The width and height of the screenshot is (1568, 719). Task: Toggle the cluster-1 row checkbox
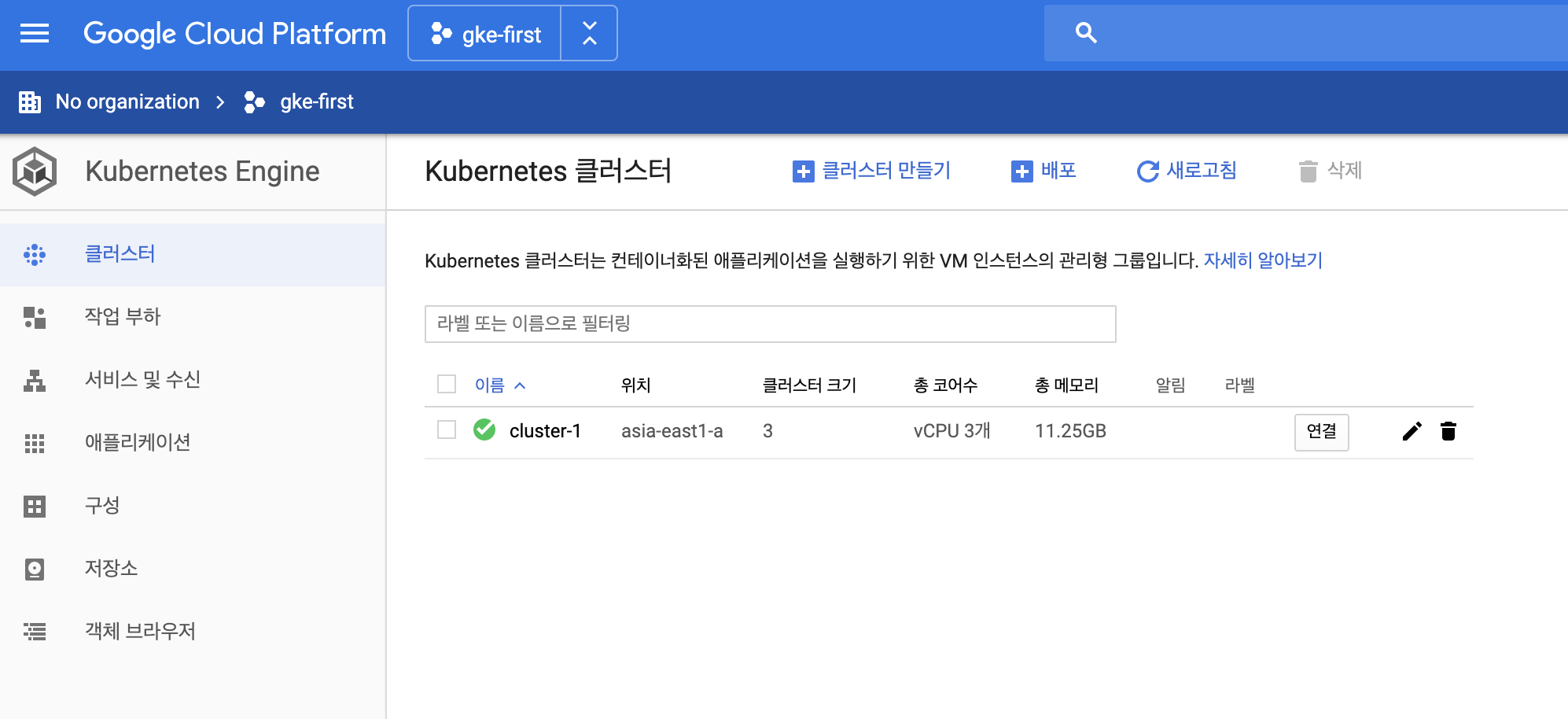447,430
